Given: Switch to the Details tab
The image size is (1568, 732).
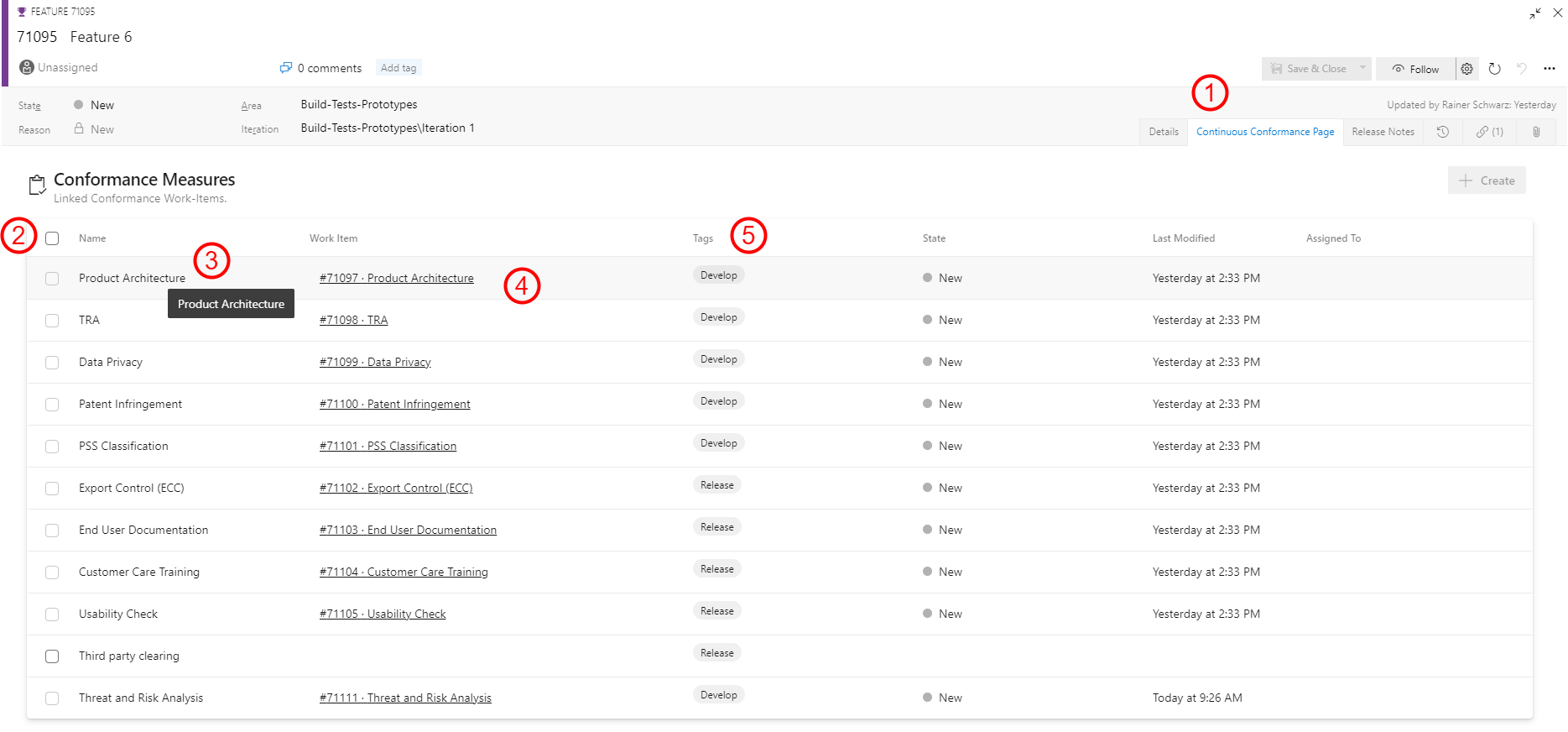Looking at the screenshot, I should click(x=1163, y=132).
